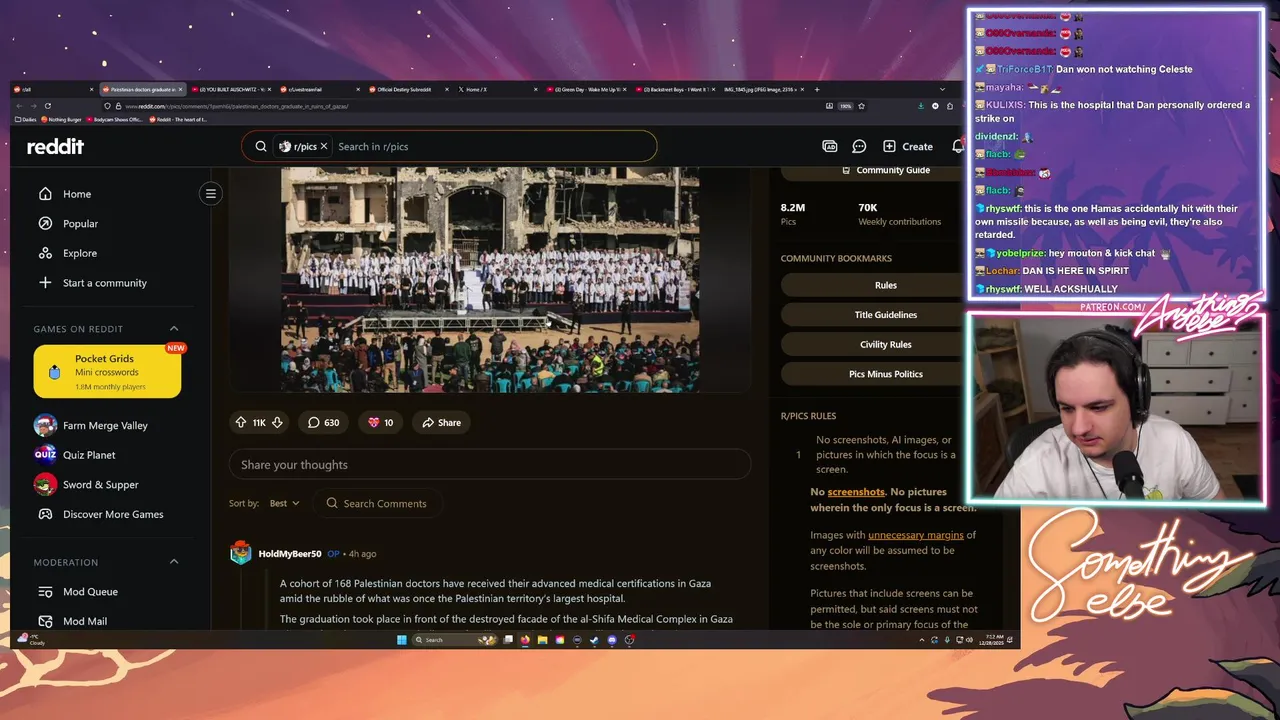1280x720 pixels.
Task: Collapse the sidebar navigation button
Action: click(210, 193)
